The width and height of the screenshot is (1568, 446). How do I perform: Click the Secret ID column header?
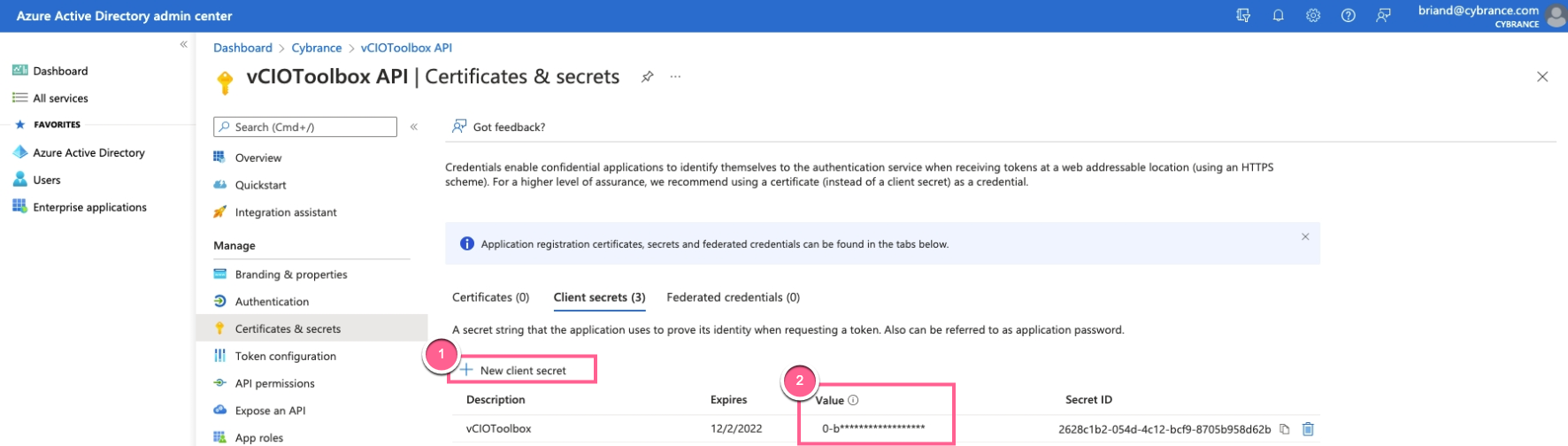[x=1088, y=400]
